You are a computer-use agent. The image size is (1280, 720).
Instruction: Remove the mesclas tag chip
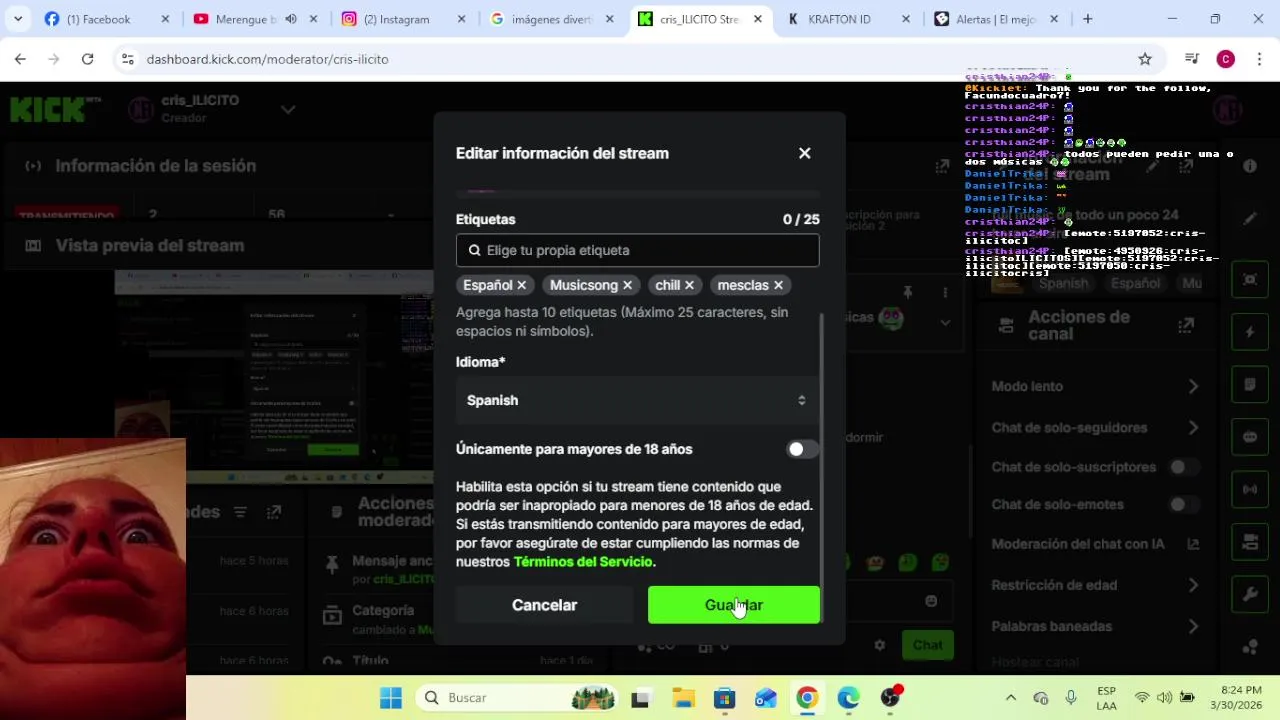pos(778,285)
